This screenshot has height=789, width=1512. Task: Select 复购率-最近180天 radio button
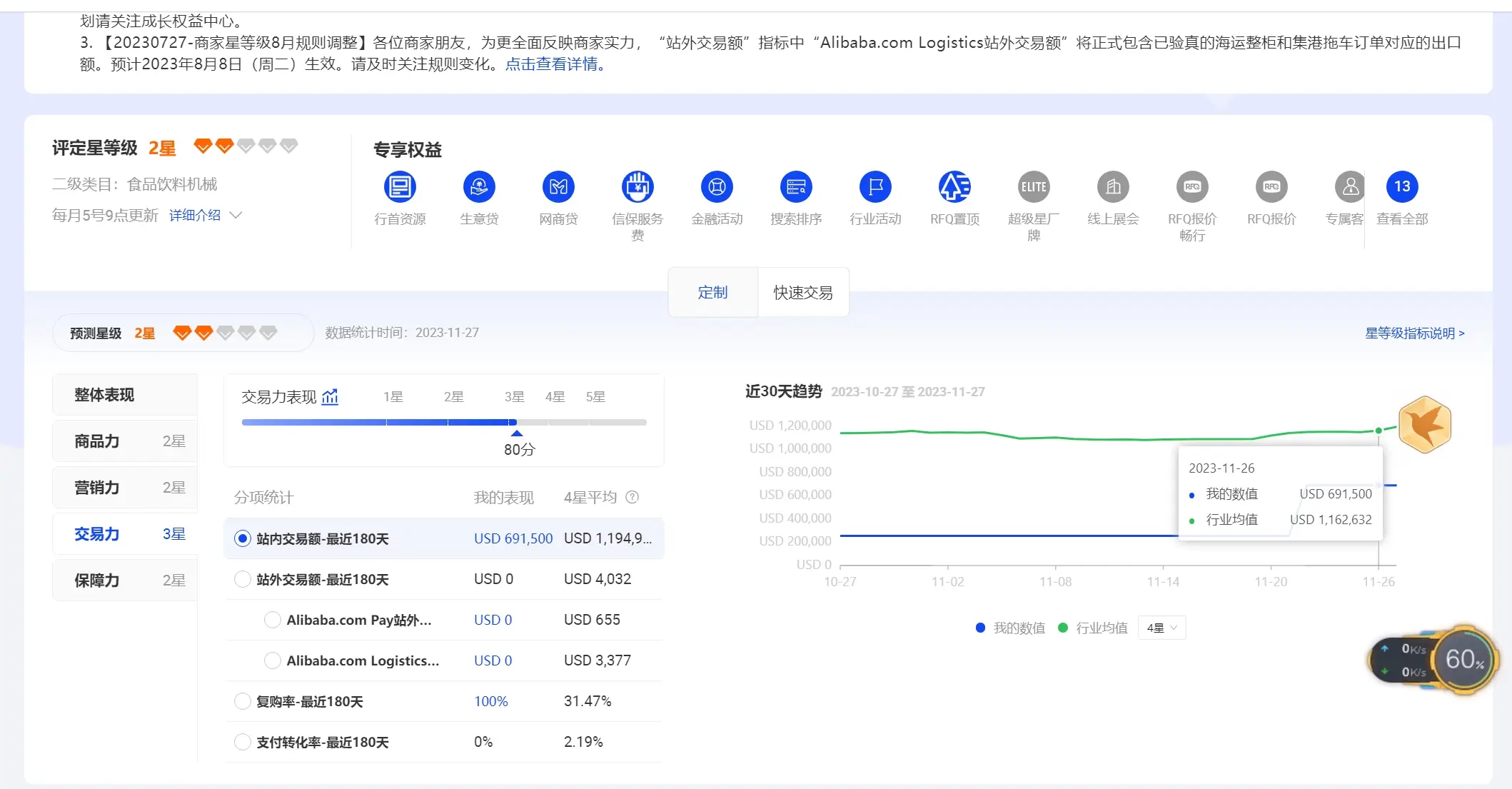(x=243, y=701)
